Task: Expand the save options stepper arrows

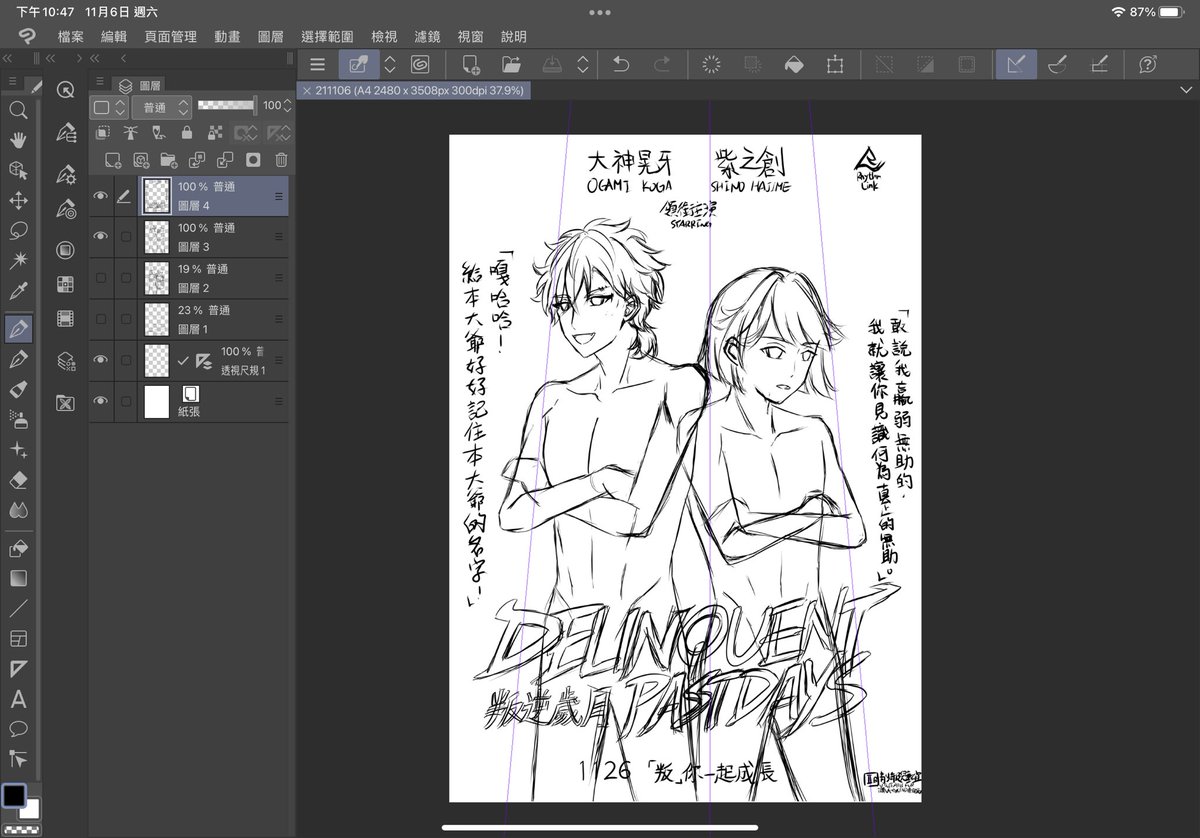Action: coord(583,65)
